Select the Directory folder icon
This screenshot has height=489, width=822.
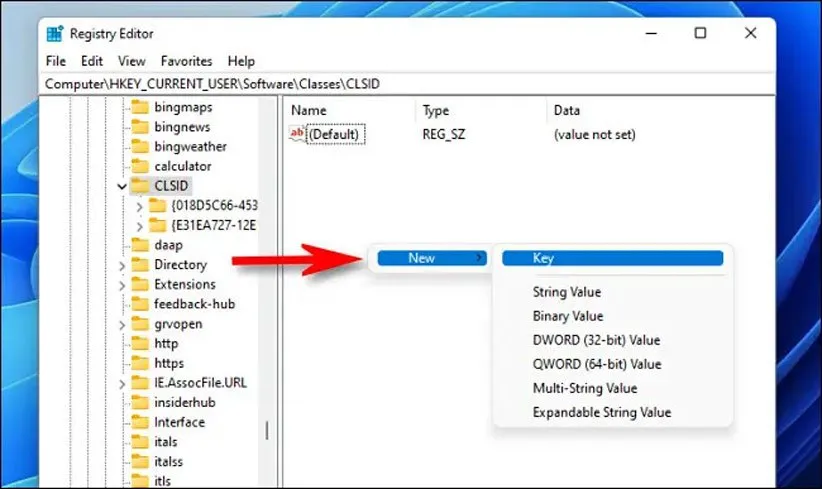pyautogui.click(x=140, y=265)
